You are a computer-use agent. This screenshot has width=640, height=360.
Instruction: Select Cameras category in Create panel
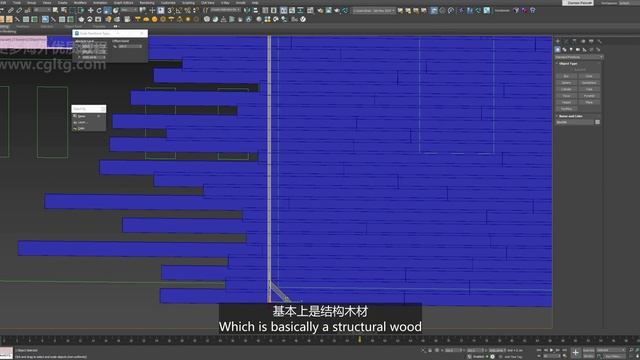click(x=578, y=50)
